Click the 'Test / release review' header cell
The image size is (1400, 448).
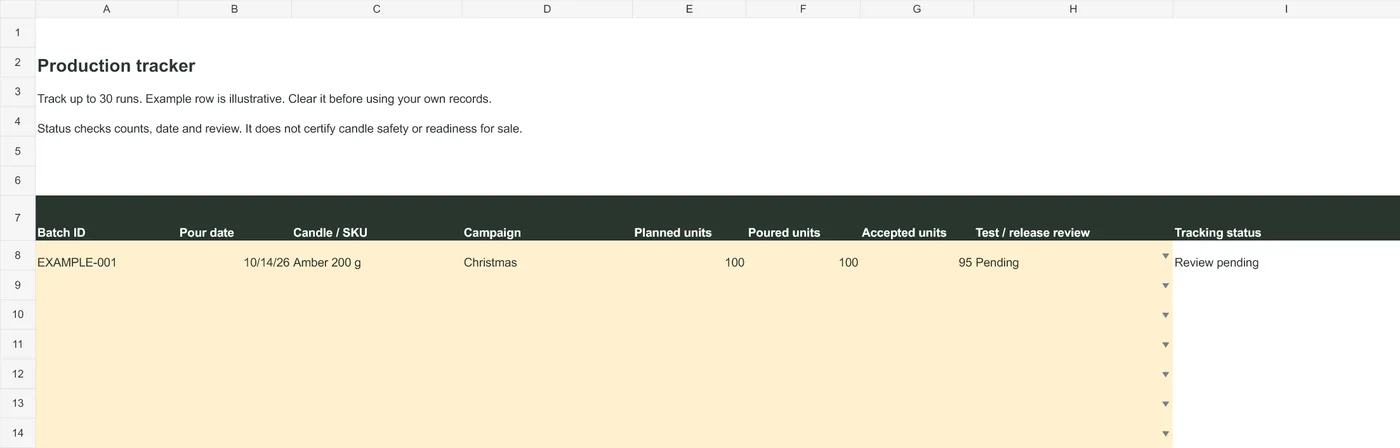[x=1073, y=218]
